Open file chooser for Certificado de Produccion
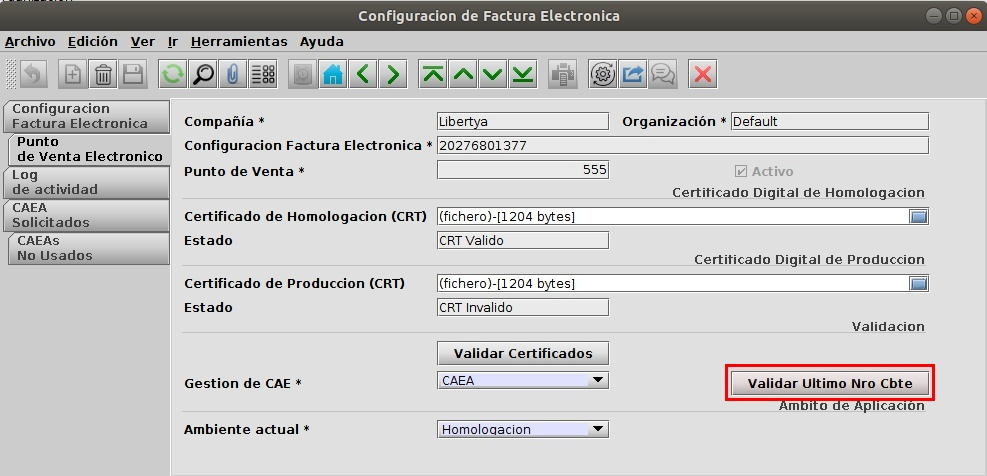The width and height of the screenshot is (987, 476). pyautogui.click(x=919, y=284)
